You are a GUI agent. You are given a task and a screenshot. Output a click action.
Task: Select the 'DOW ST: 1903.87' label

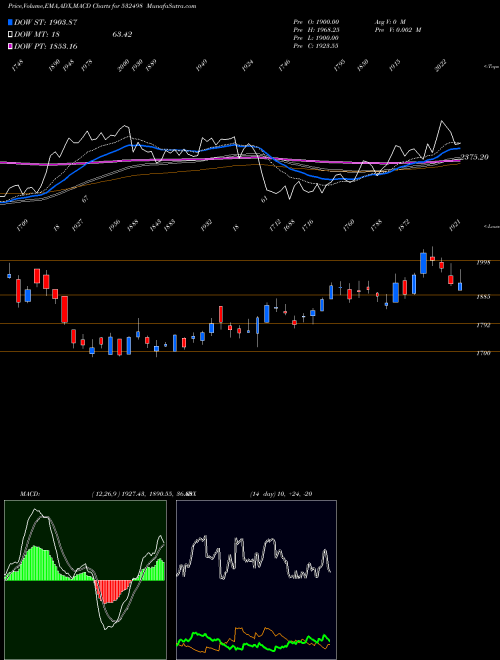point(46,22)
